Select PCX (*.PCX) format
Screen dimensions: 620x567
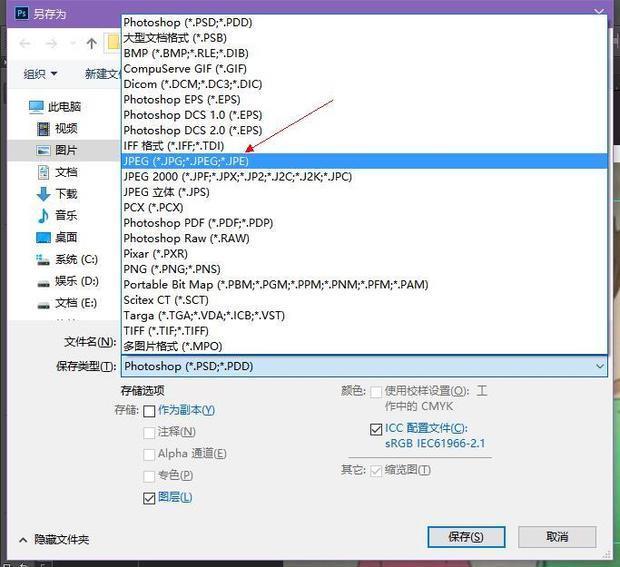pyautogui.click(x=364, y=208)
